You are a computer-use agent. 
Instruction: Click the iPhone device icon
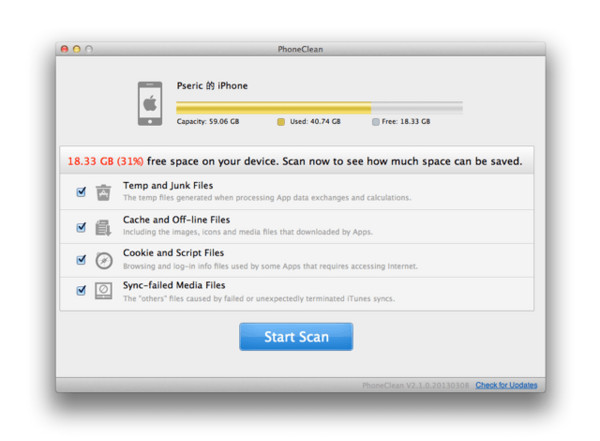tap(149, 102)
